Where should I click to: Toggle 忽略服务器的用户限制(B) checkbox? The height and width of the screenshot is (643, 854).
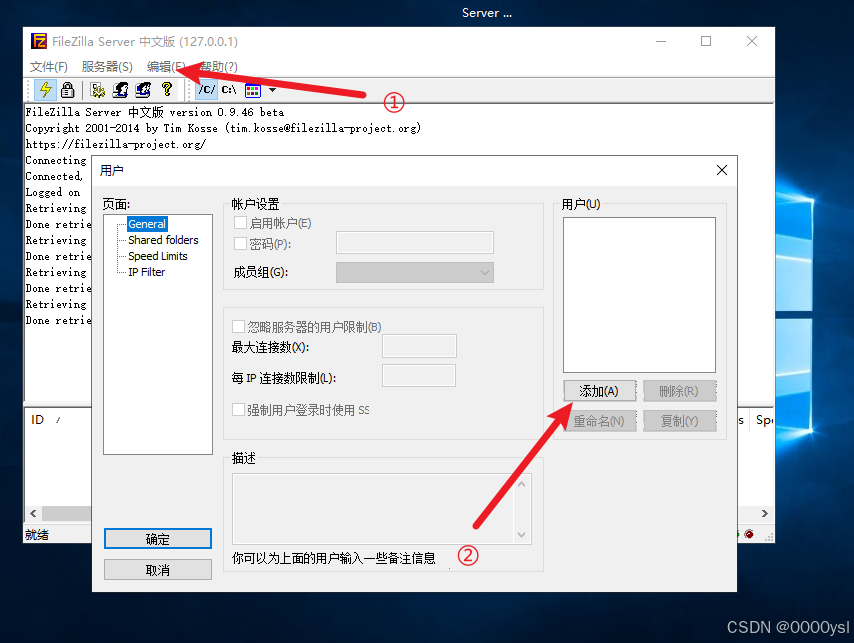point(238,326)
